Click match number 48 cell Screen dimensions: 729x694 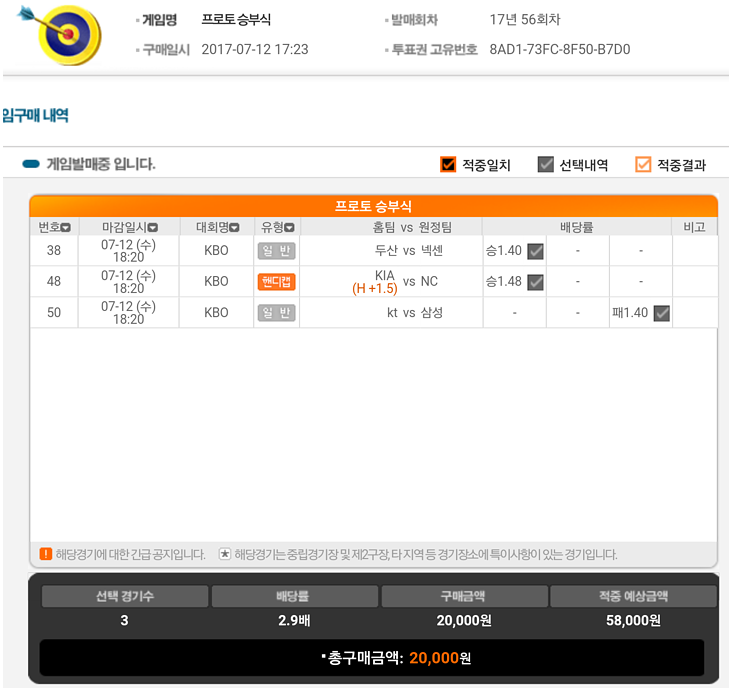54,281
